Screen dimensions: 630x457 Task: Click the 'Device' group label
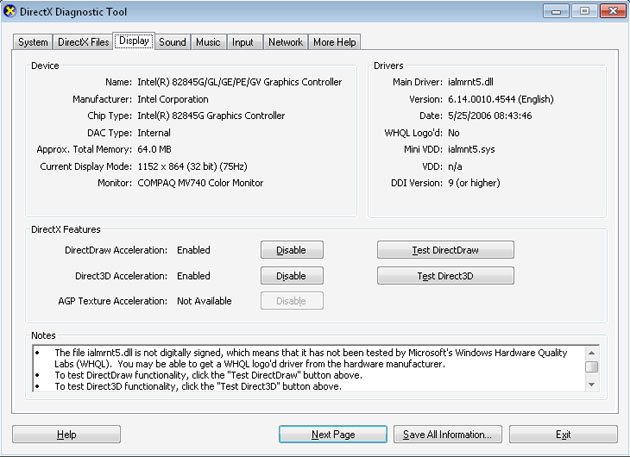[45, 66]
